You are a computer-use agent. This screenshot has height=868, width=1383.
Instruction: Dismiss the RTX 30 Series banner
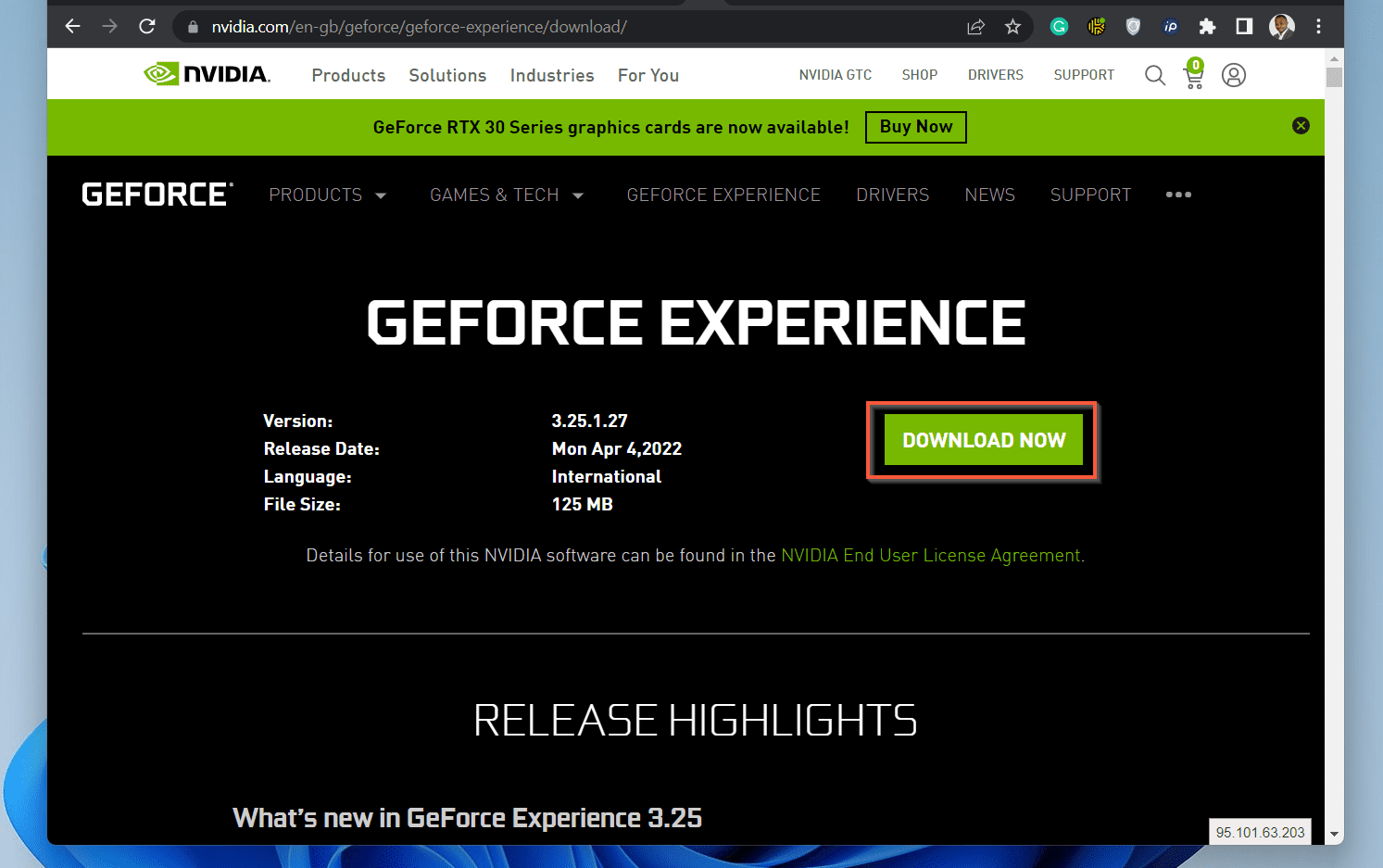pyautogui.click(x=1301, y=125)
